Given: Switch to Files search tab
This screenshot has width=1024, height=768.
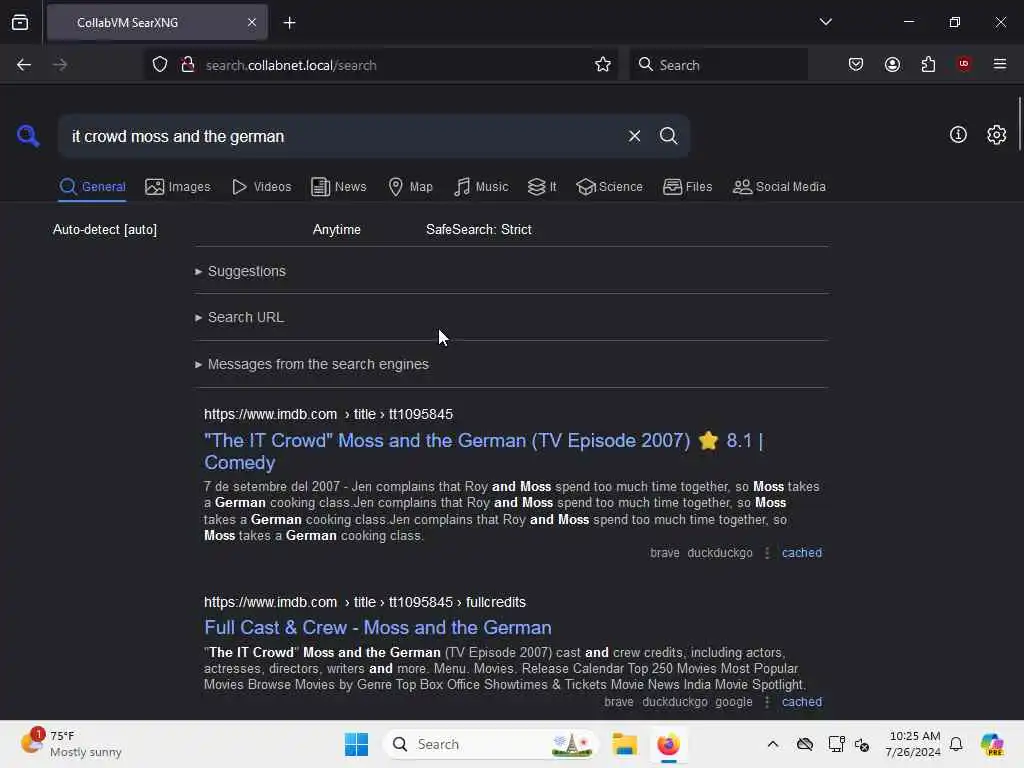Looking at the screenshot, I should pos(688,187).
